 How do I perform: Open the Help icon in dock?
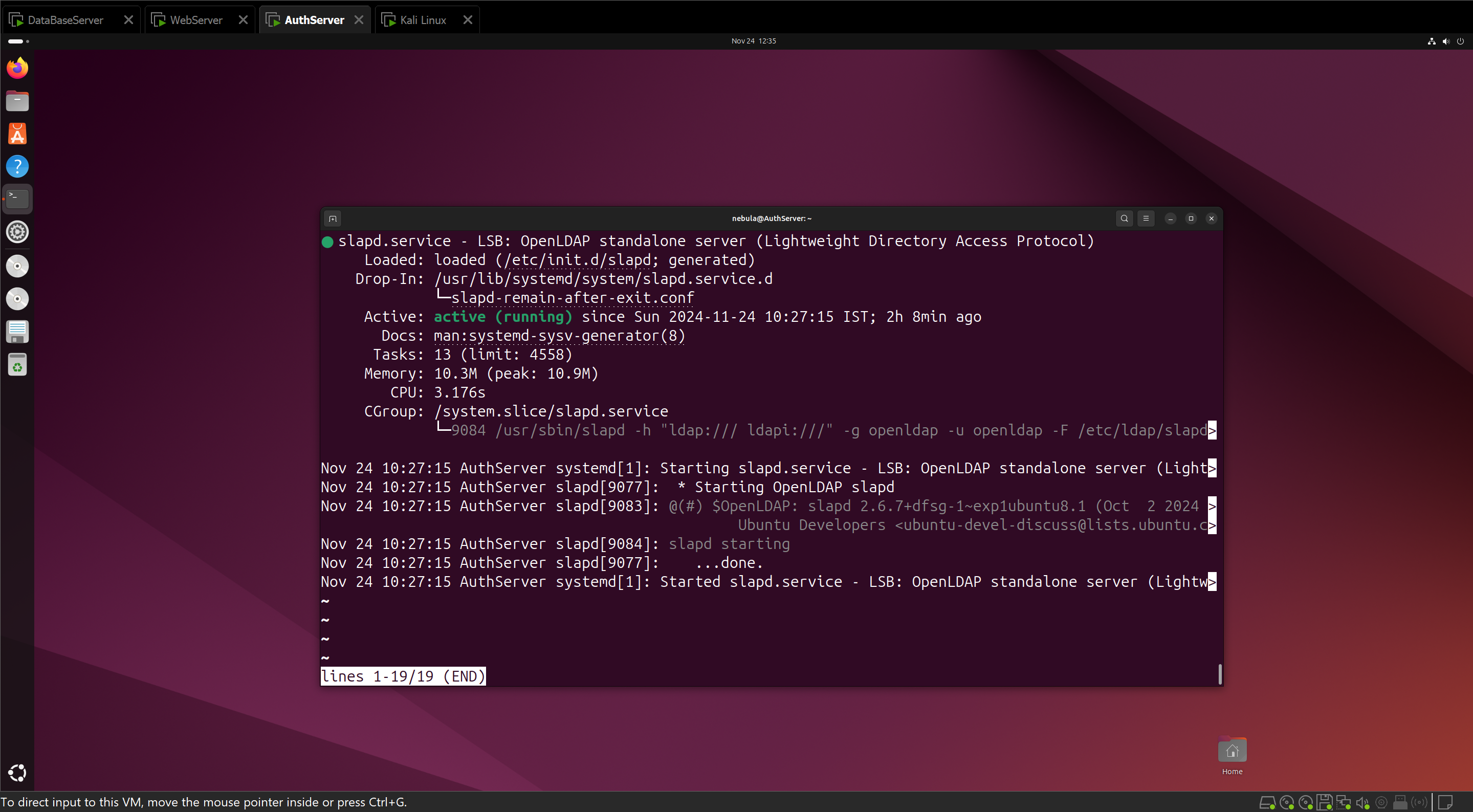point(17,166)
